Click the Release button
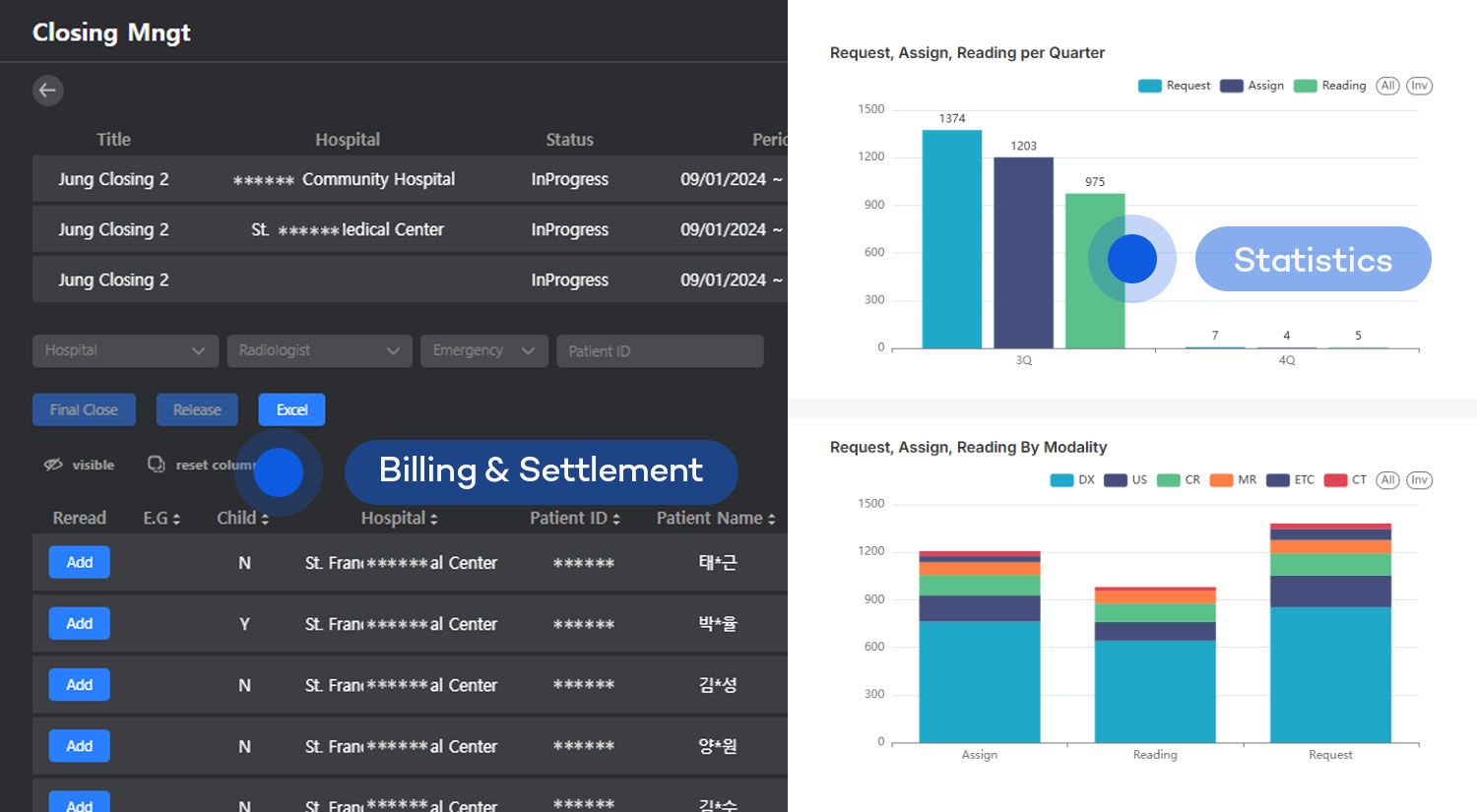This screenshot has width=1477, height=812. [x=197, y=409]
